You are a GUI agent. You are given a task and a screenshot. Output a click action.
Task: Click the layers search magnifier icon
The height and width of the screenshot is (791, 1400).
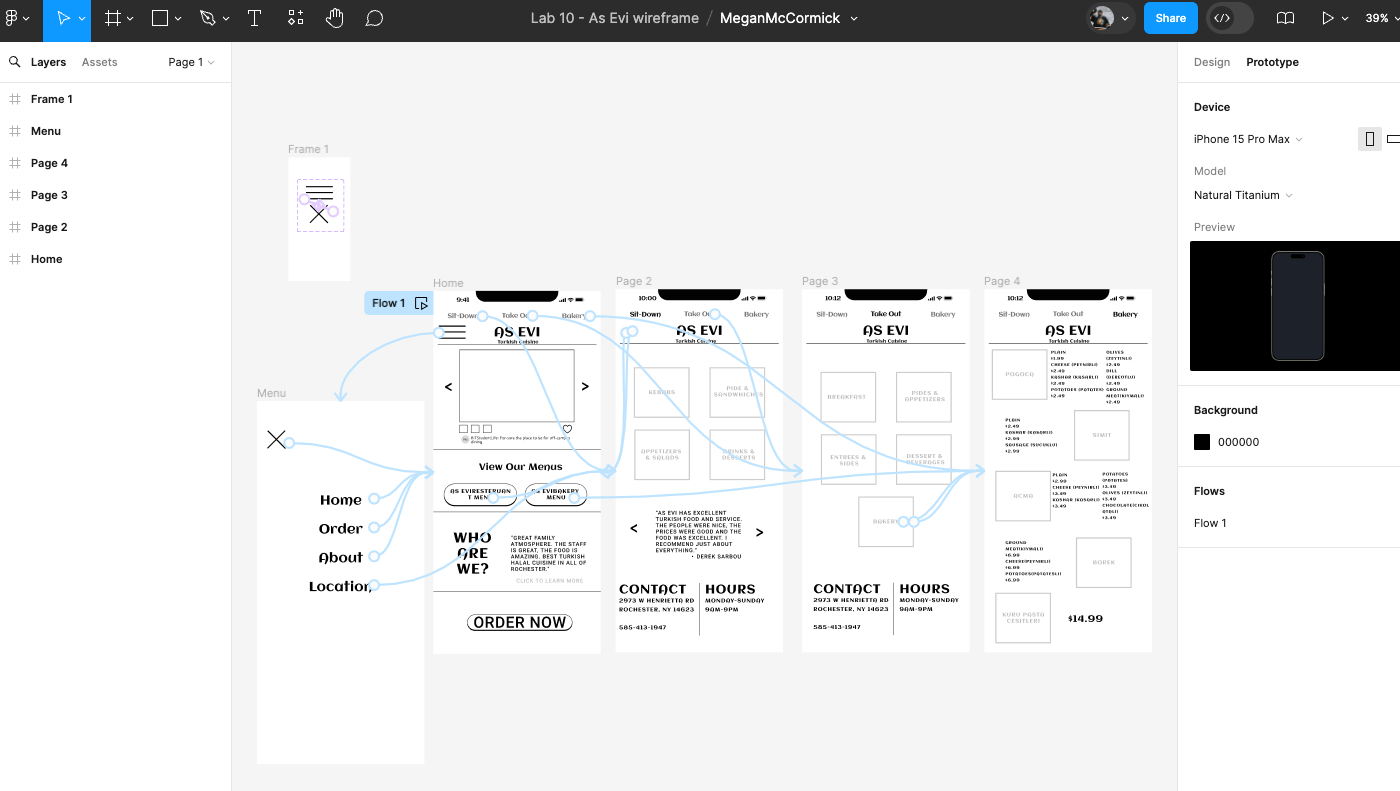point(14,62)
